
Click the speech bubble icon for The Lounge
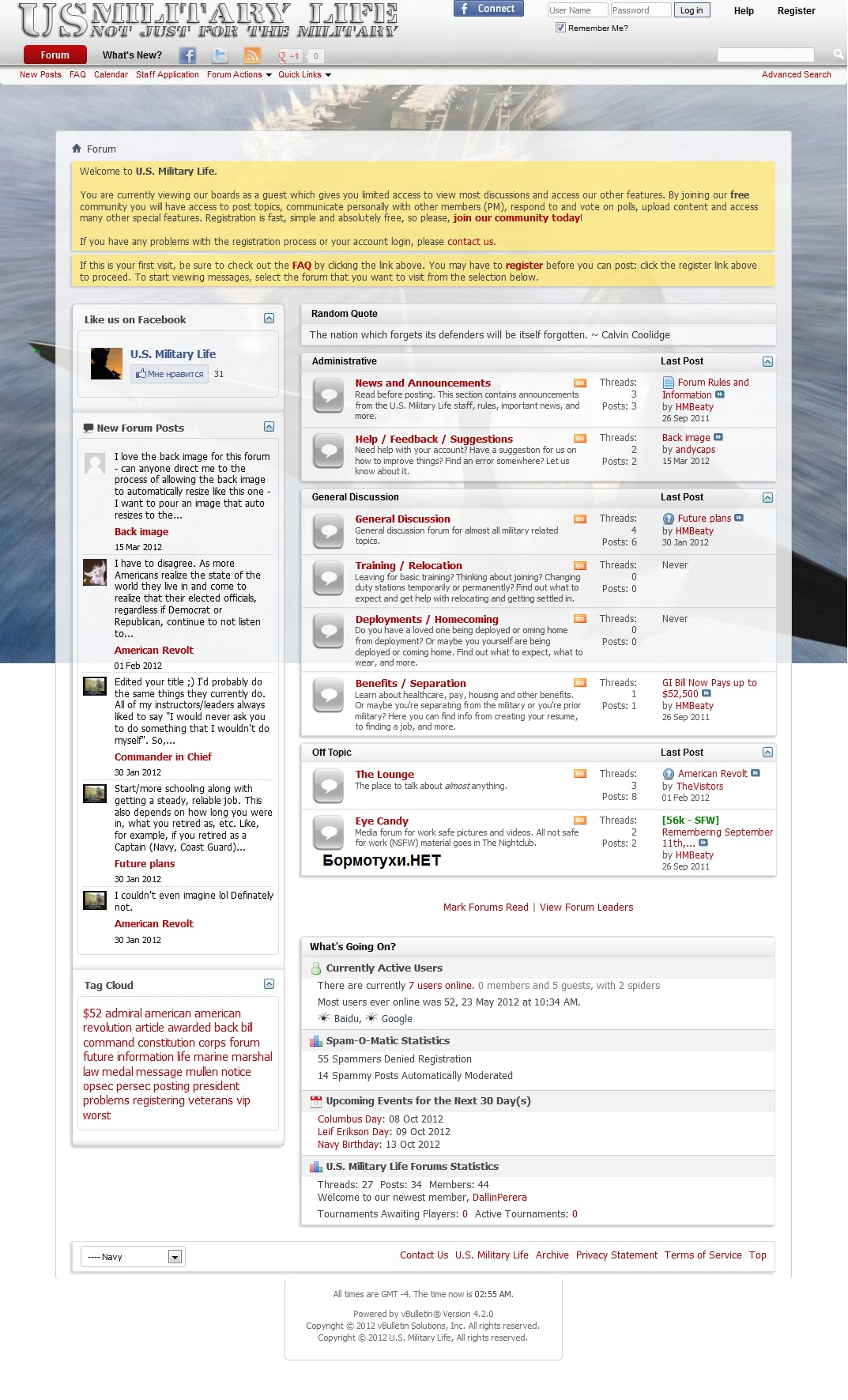[x=328, y=787]
